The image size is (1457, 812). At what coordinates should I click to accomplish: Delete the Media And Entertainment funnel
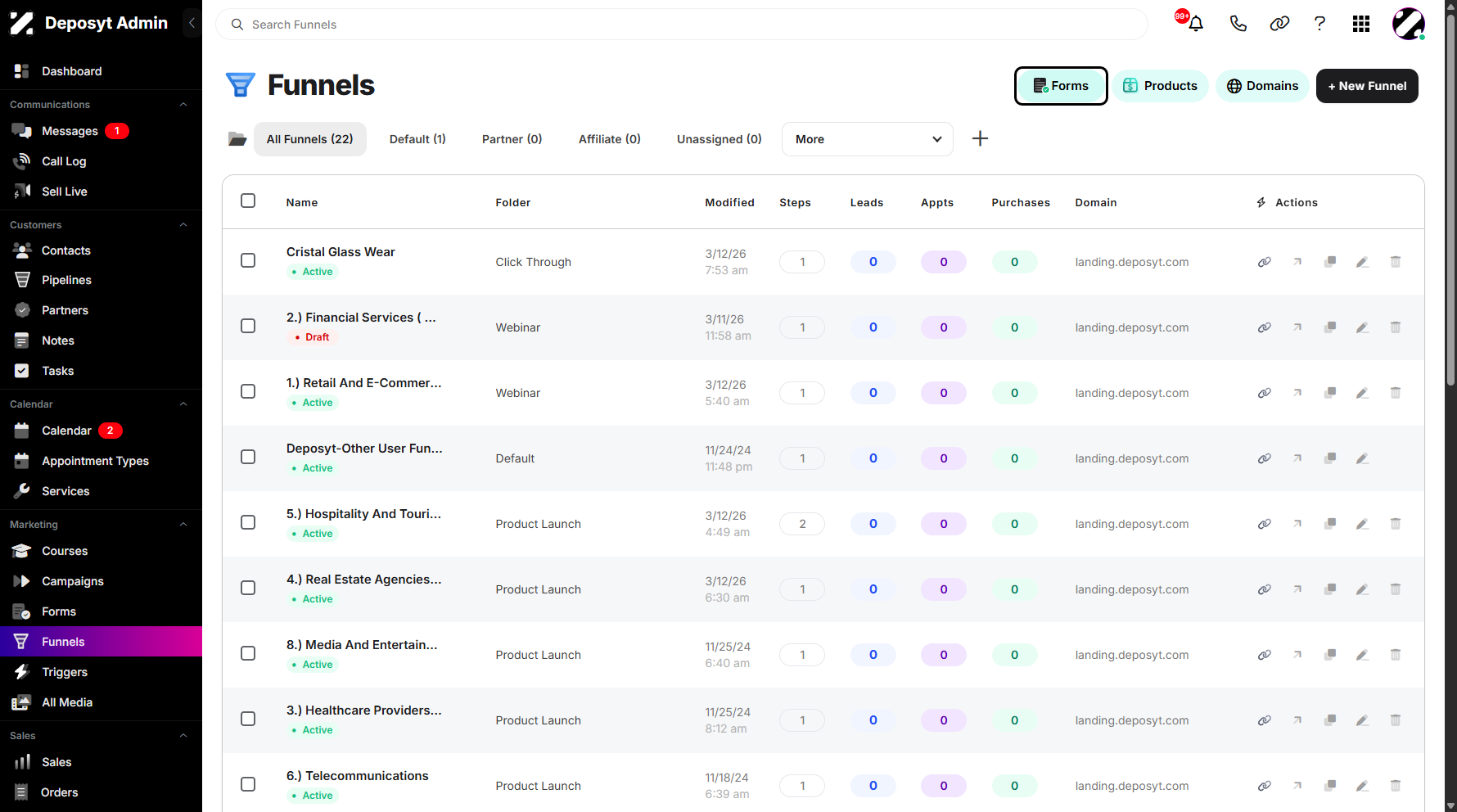coord(1396,655)
